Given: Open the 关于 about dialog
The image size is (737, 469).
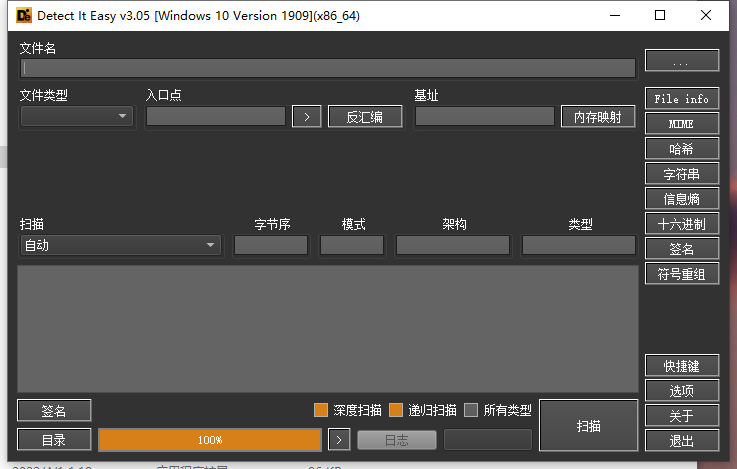Looking at the screenshot, I should point(682,415).
